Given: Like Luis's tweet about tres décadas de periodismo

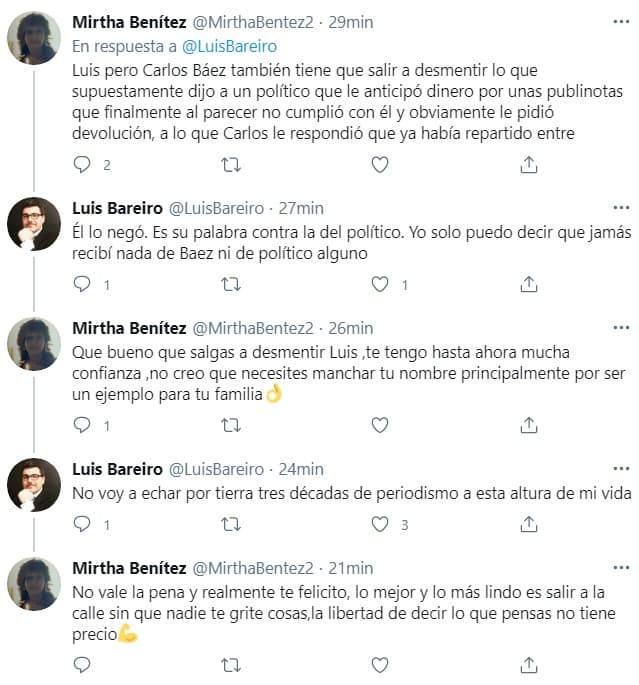Looking at the screenshot, I should click(379, 524).
